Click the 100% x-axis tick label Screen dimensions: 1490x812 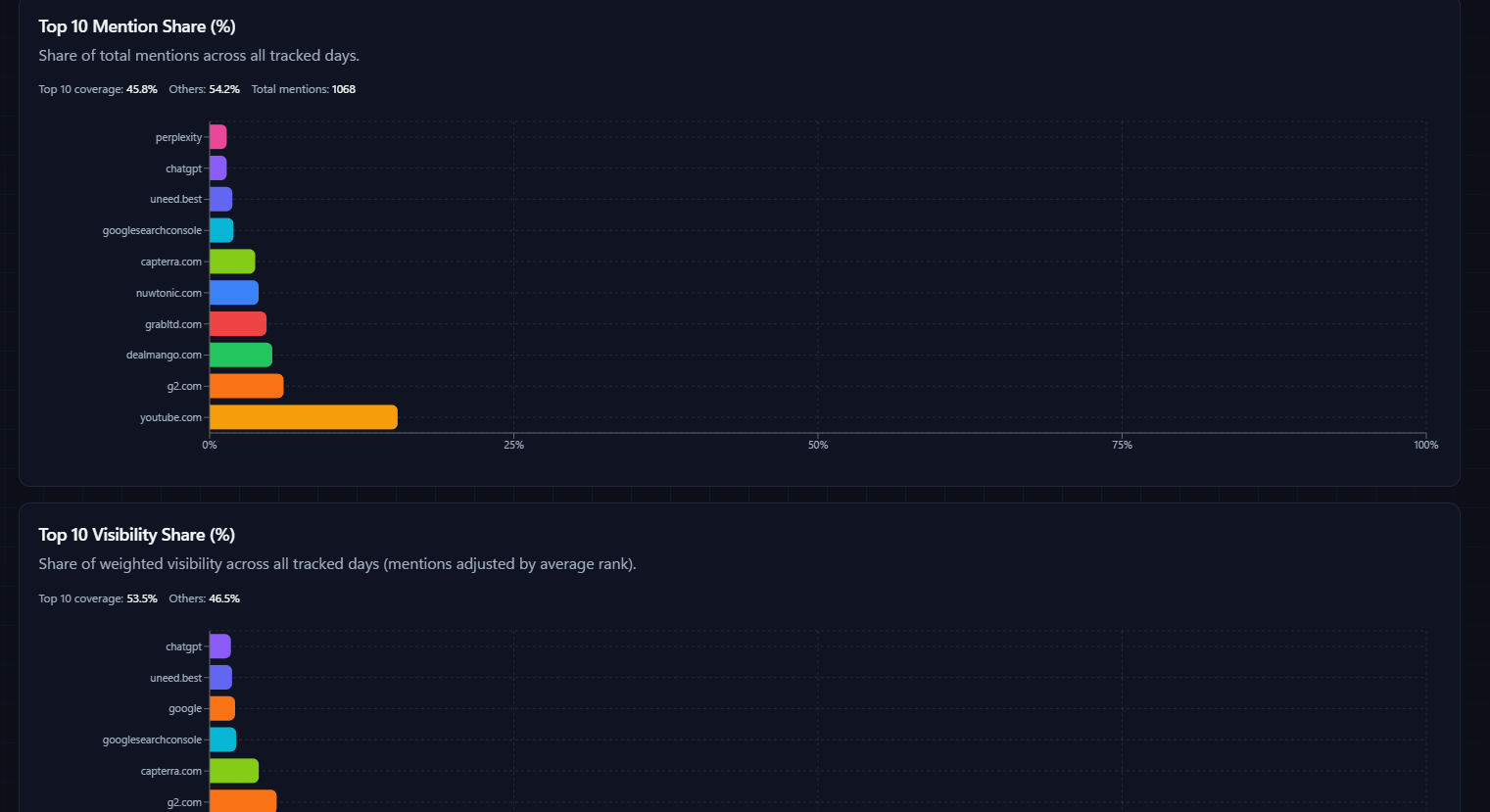coord(1425,445)
